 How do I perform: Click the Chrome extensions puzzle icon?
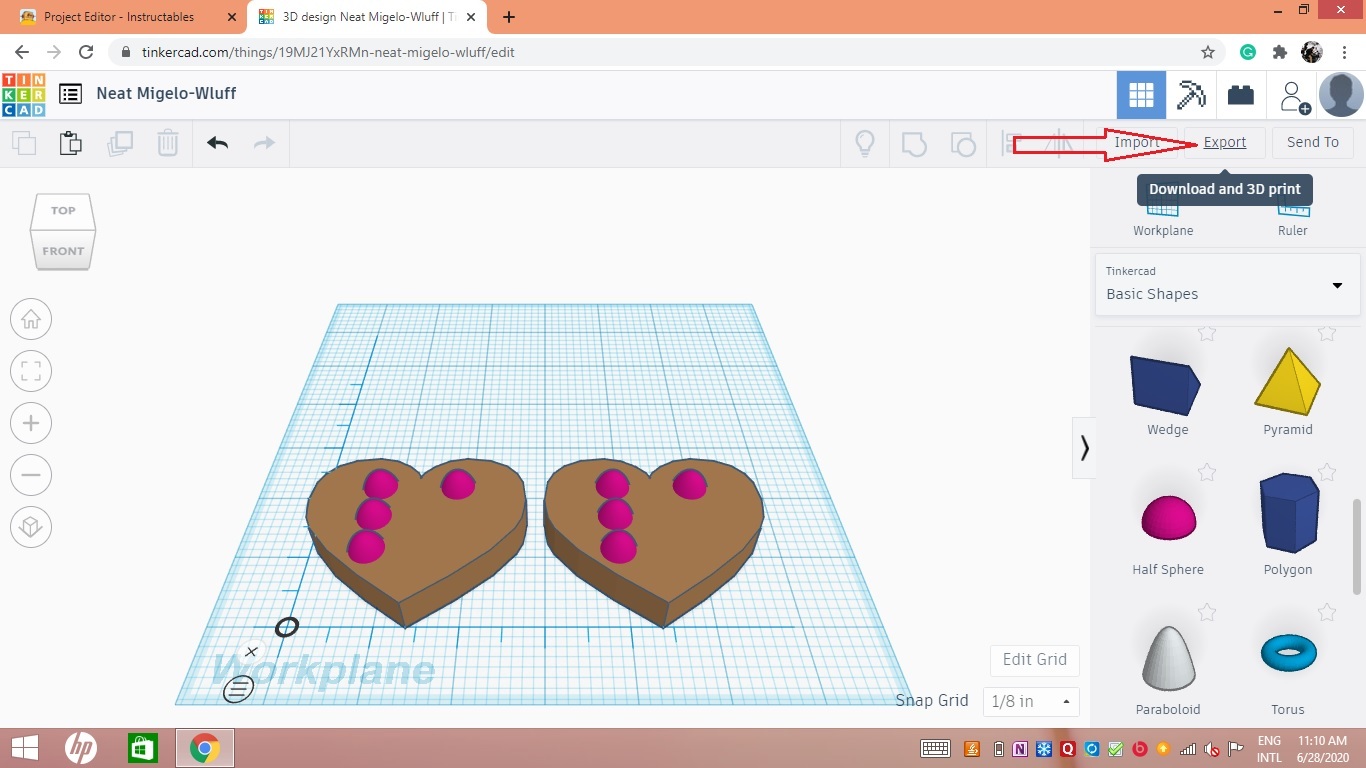coord(1279,52)
